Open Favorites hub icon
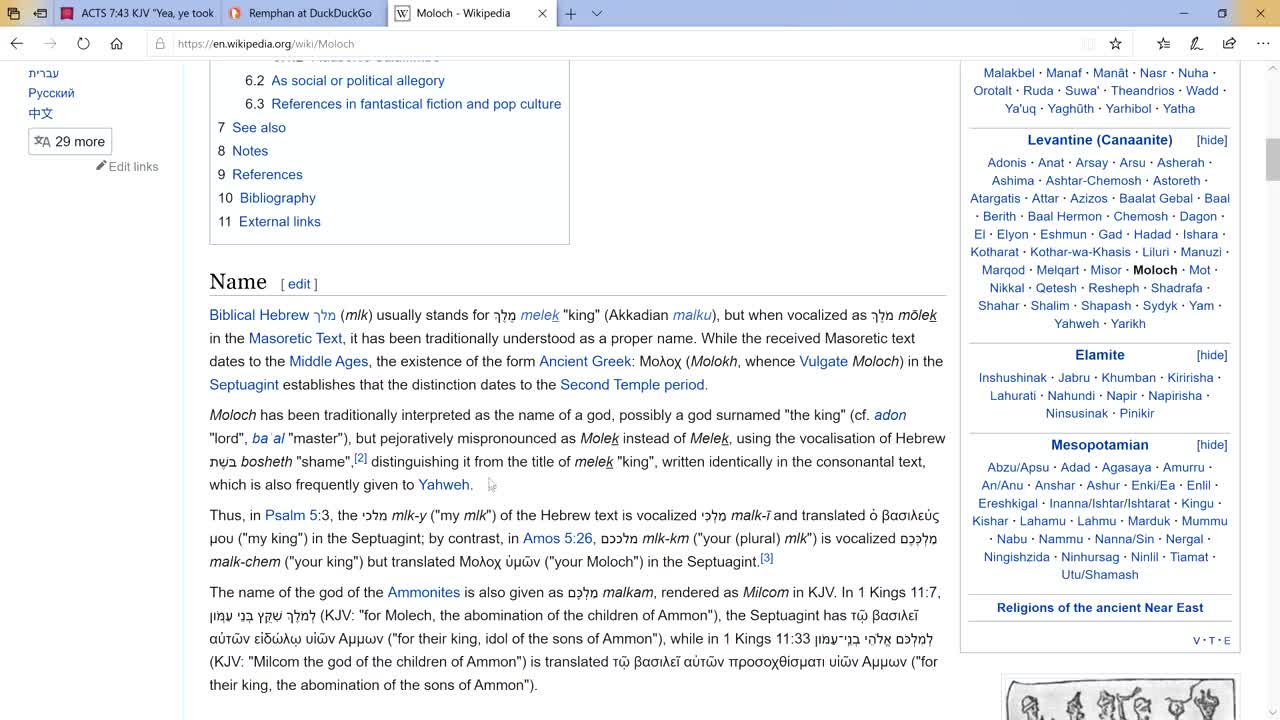The image size is (1280, 720). [1163, 43]
